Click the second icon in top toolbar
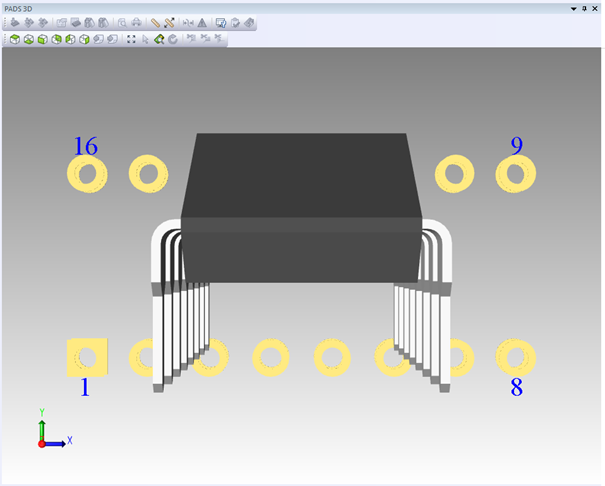This screenshot has height=486, width=605. [29, 23]
